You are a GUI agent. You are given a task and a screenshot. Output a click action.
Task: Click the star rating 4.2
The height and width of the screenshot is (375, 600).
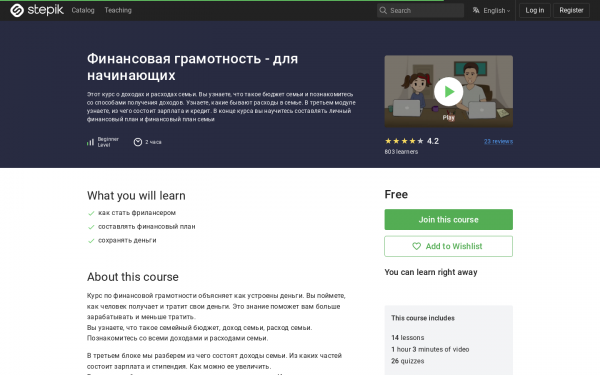[x=412, y=141]
